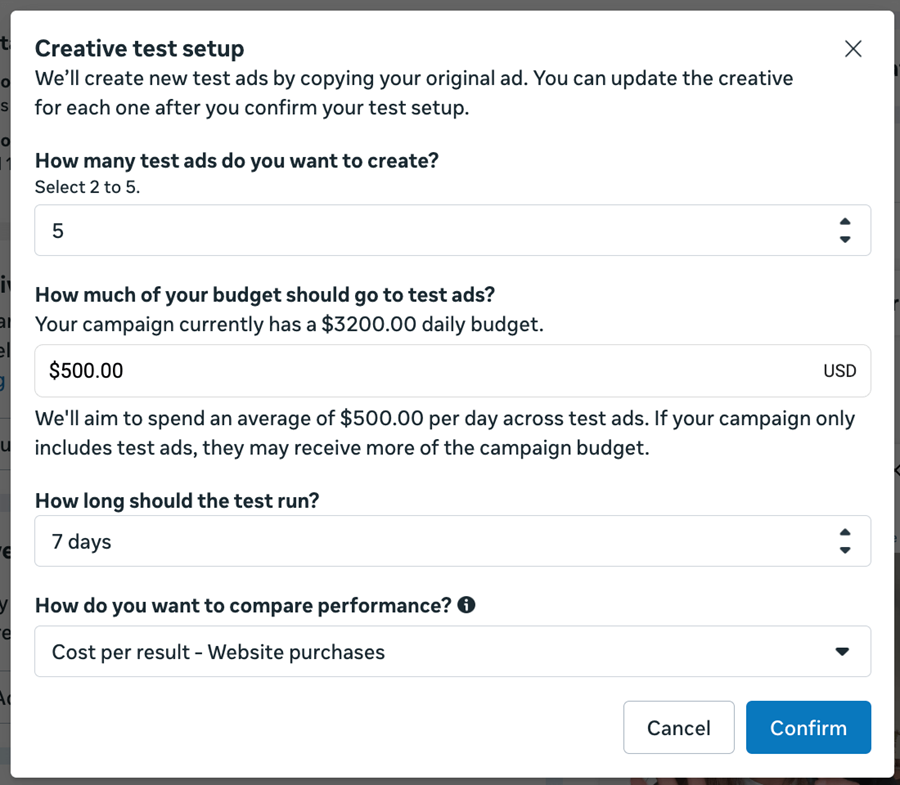The height and width of the screenshot is (785, 900).
Task: Click the $500.00 test budget input
Action: [420, 371]
